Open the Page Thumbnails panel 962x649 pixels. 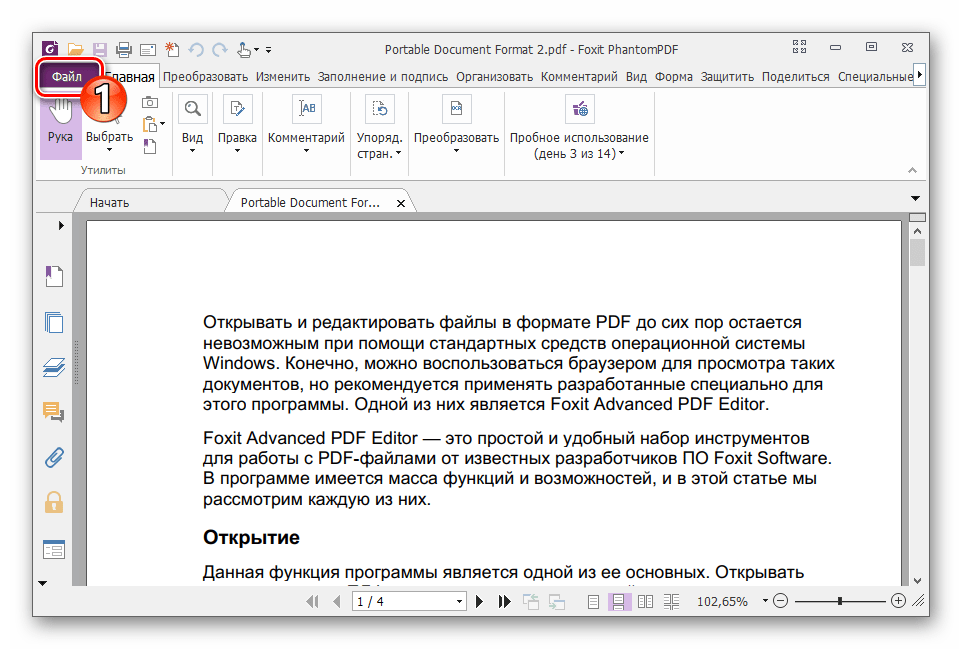[53, 322]
